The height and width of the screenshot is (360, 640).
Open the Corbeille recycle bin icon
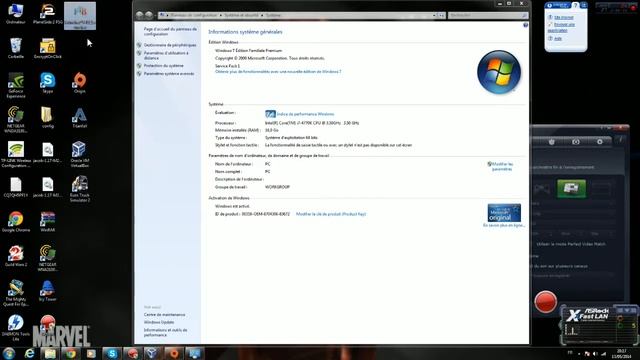(x=16, y=48)
